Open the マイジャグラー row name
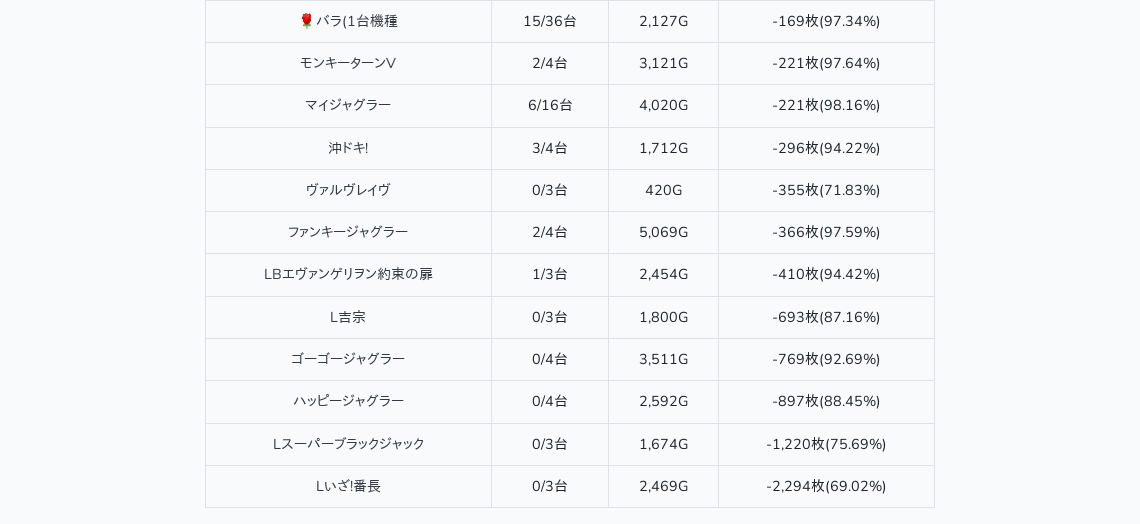The image size is (1140, 524). 348,105
